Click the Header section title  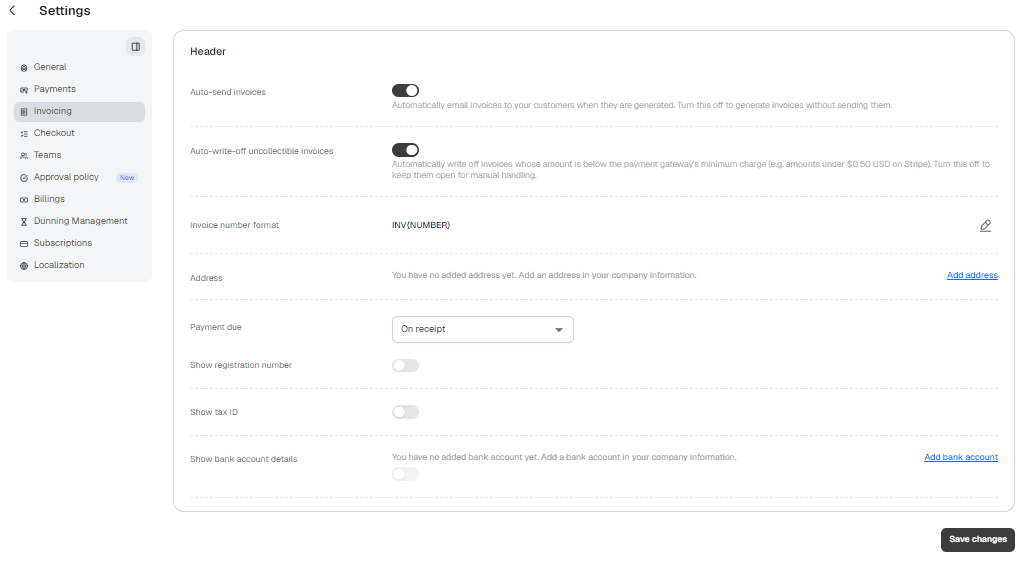(x=208, y=51)
